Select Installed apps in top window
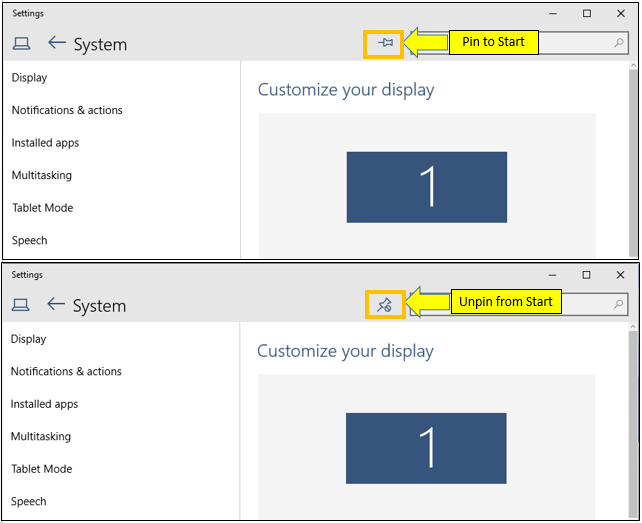This screenshot has width=642, height=523. (45, 143)
